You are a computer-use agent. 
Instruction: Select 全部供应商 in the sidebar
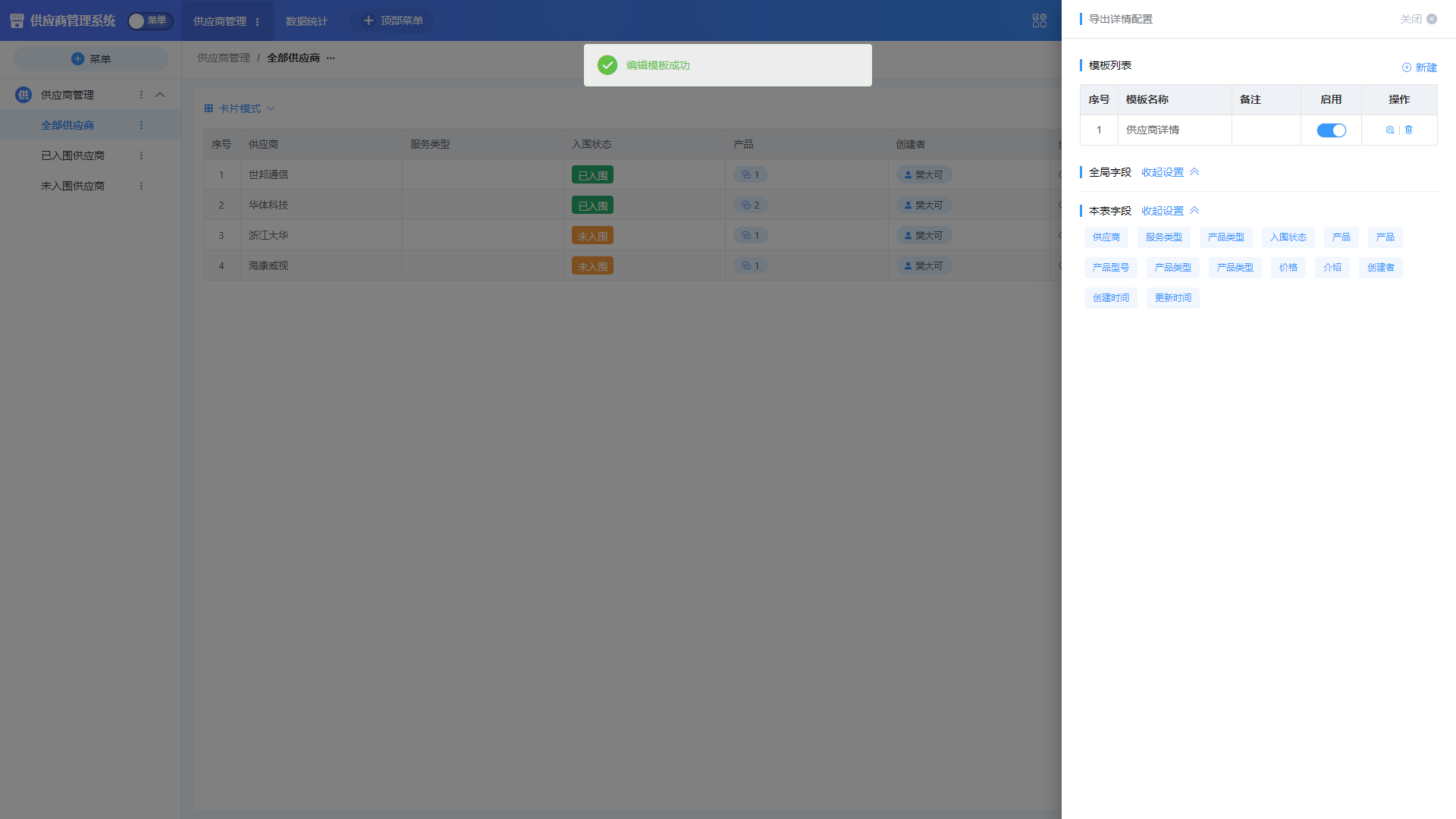point(67,125)
